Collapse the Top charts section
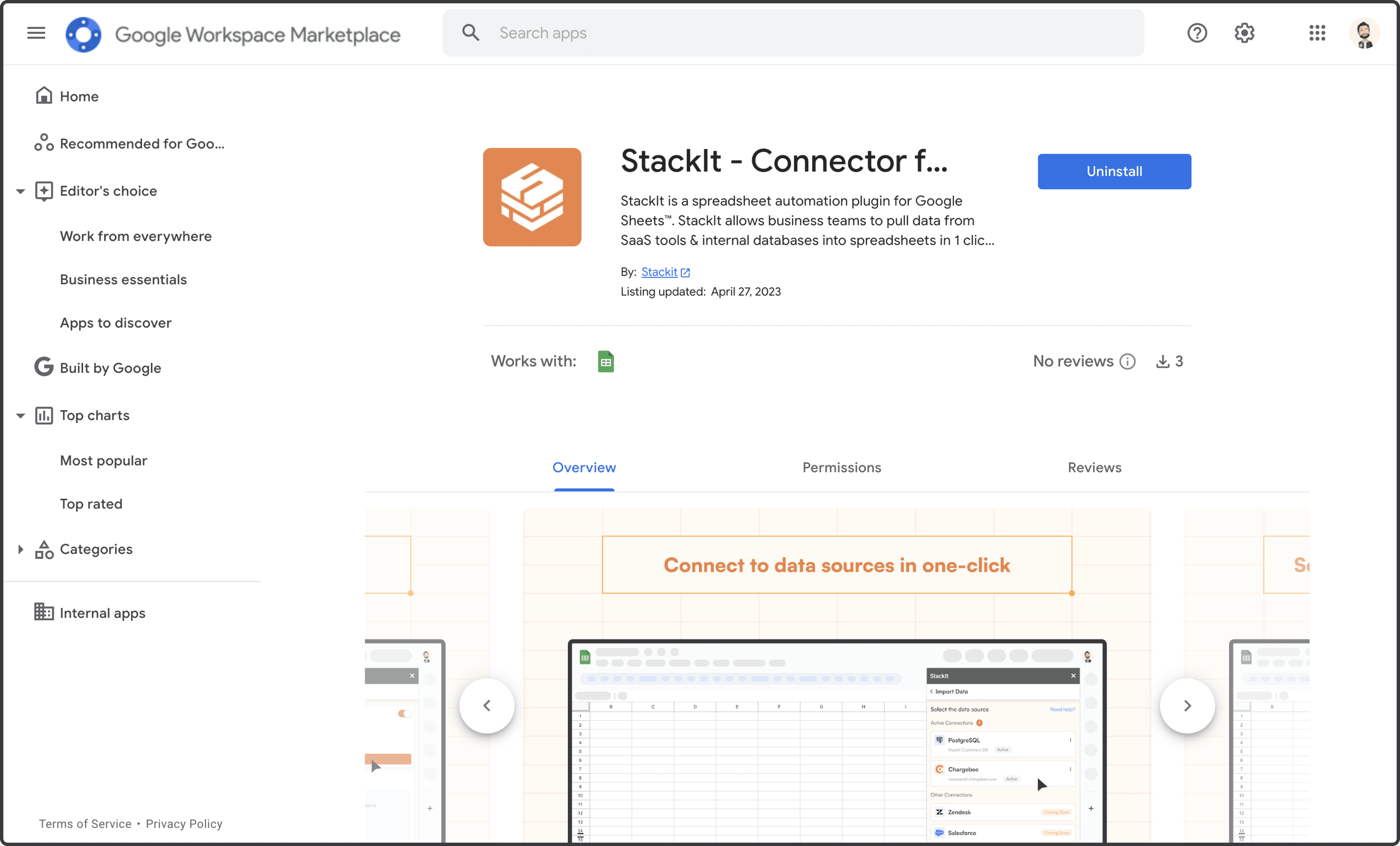The width and height of the screenshot is (1400, 846). click(x=21, y=416)
